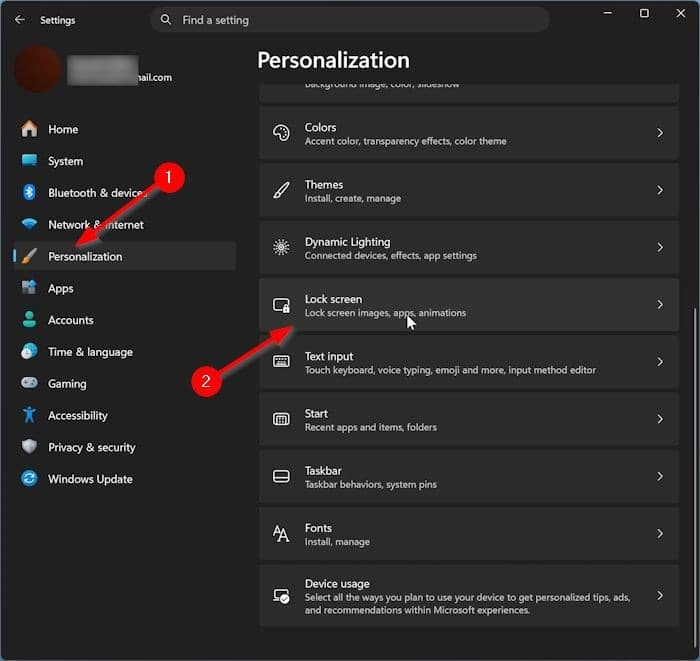Click the Apps icon in sidebar
The width and height of the screenshot is (700, 661).
[29, 288]
